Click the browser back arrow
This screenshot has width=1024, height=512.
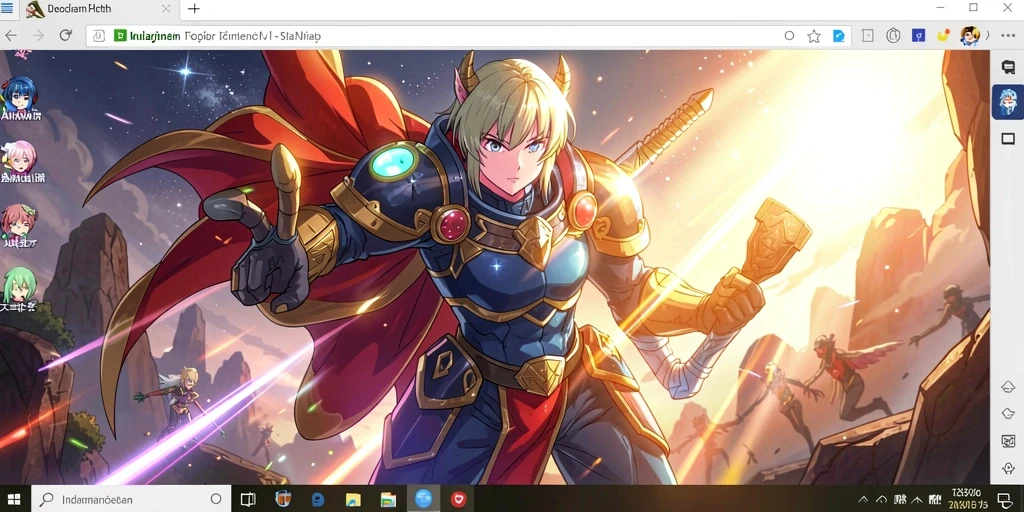tap(11, 36)
